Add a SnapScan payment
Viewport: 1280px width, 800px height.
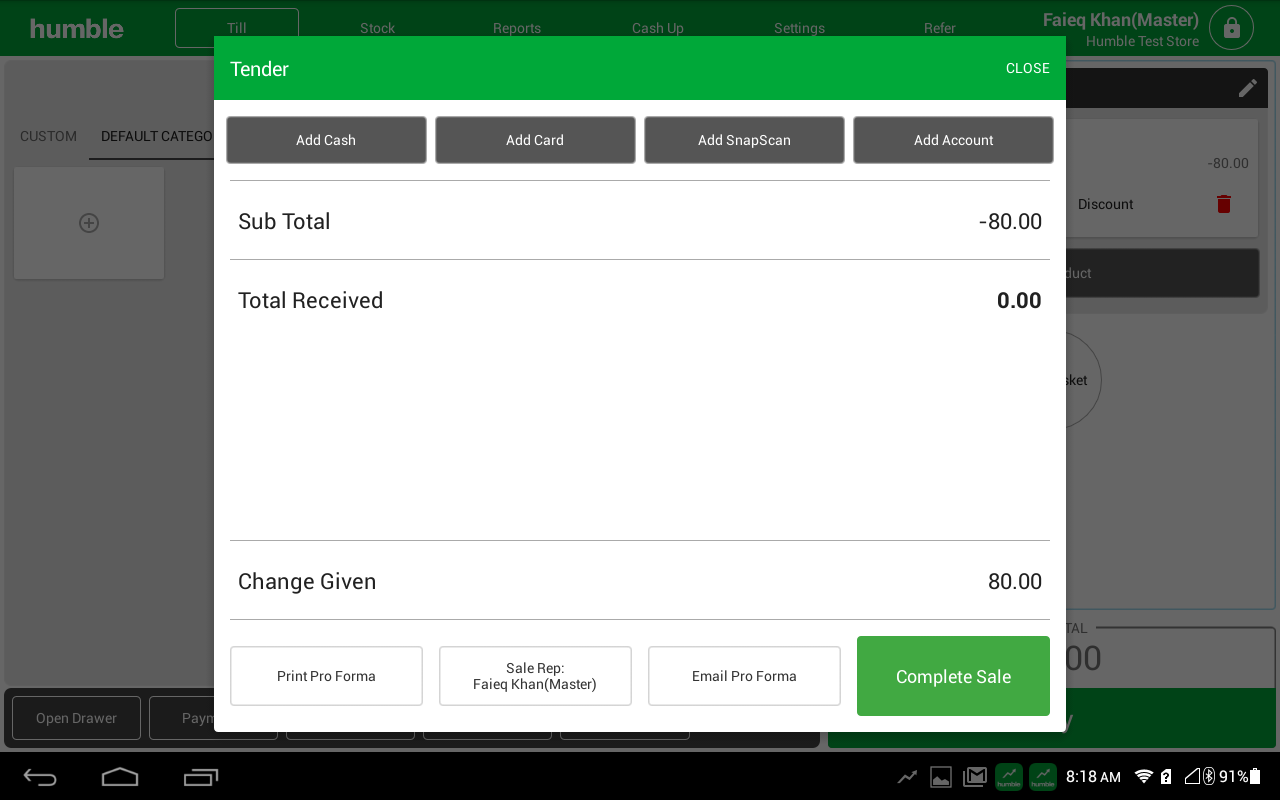pos(744,140)
